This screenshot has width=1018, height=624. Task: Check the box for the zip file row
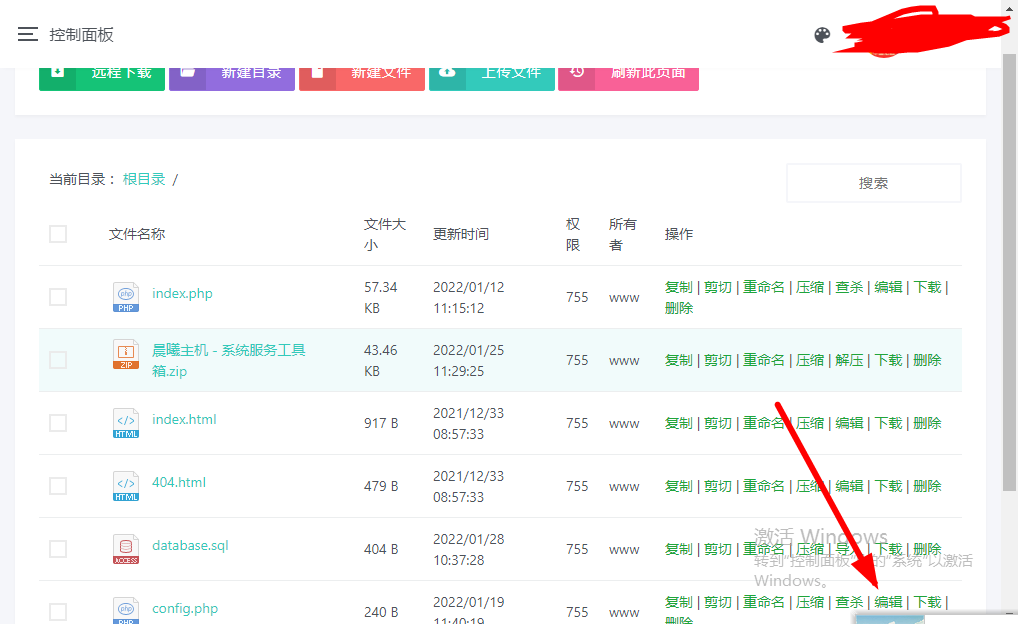(x=58, y=360)
